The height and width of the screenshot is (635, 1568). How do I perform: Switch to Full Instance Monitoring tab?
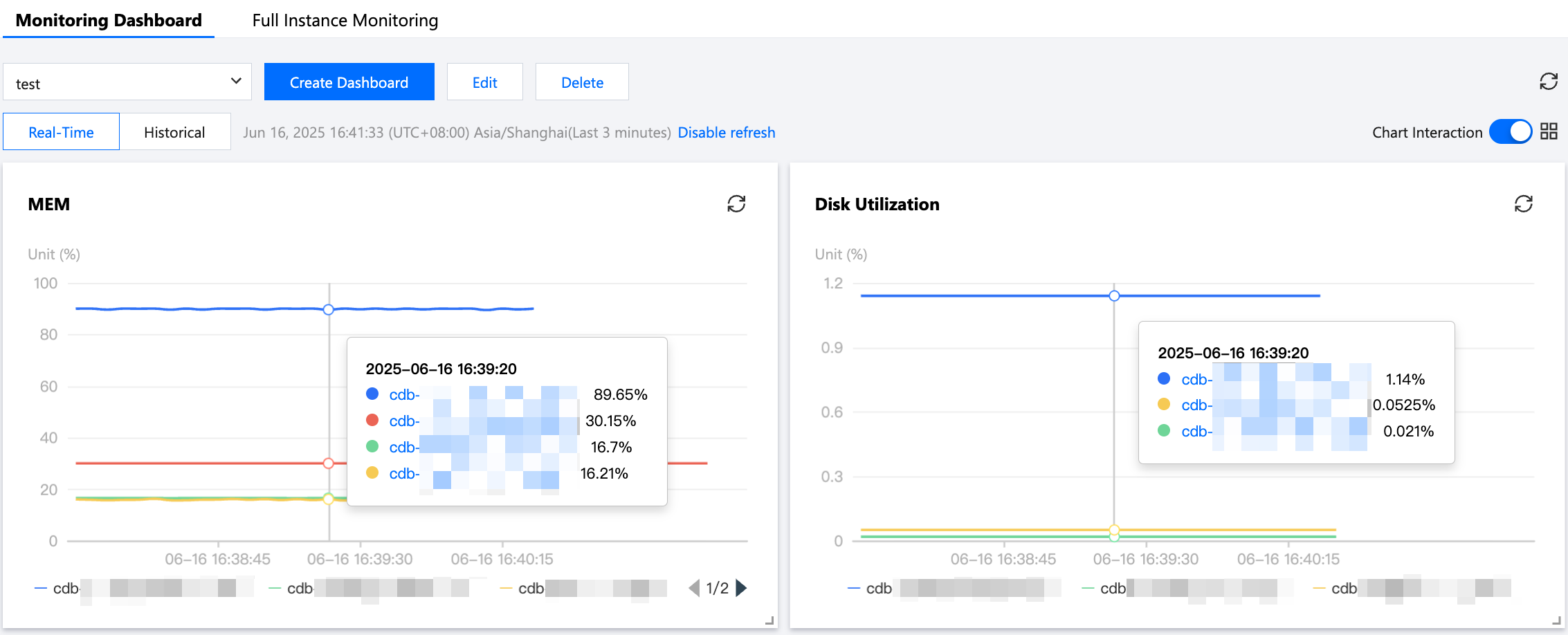[345, 21]
